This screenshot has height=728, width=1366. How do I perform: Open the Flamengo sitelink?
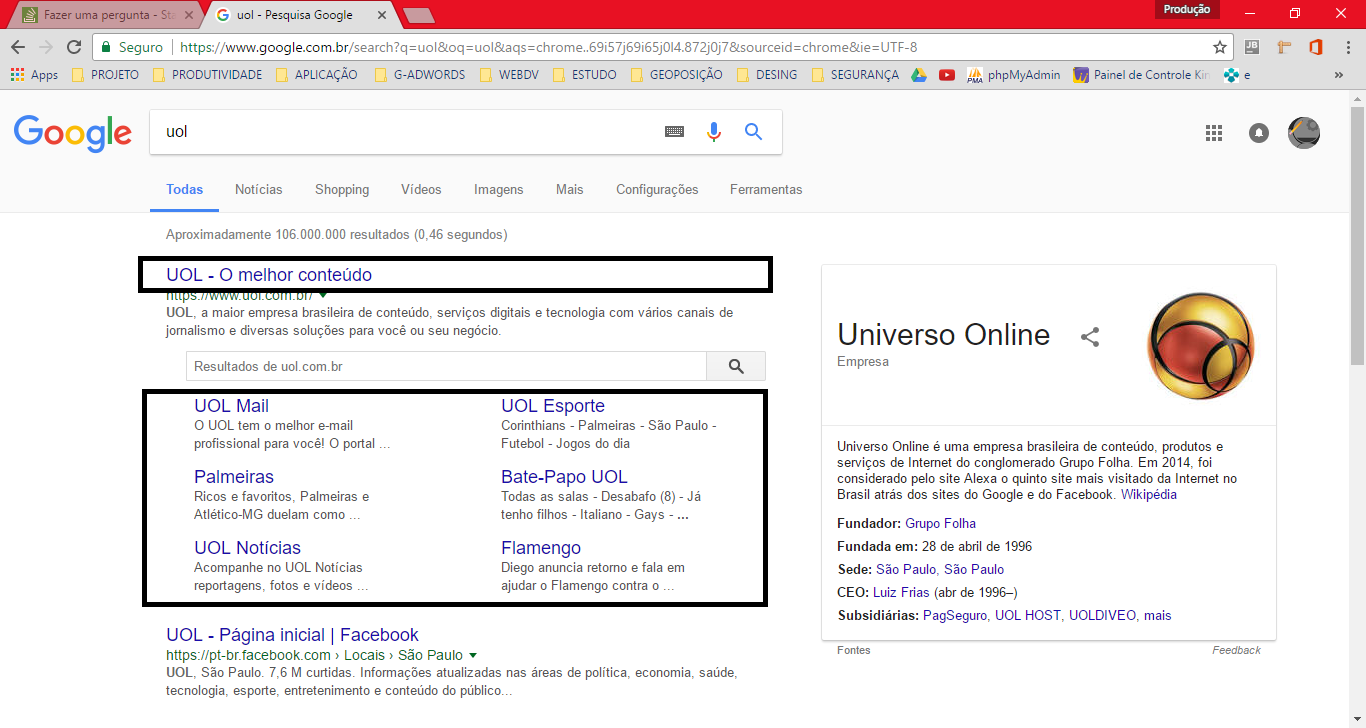[541, 547]
